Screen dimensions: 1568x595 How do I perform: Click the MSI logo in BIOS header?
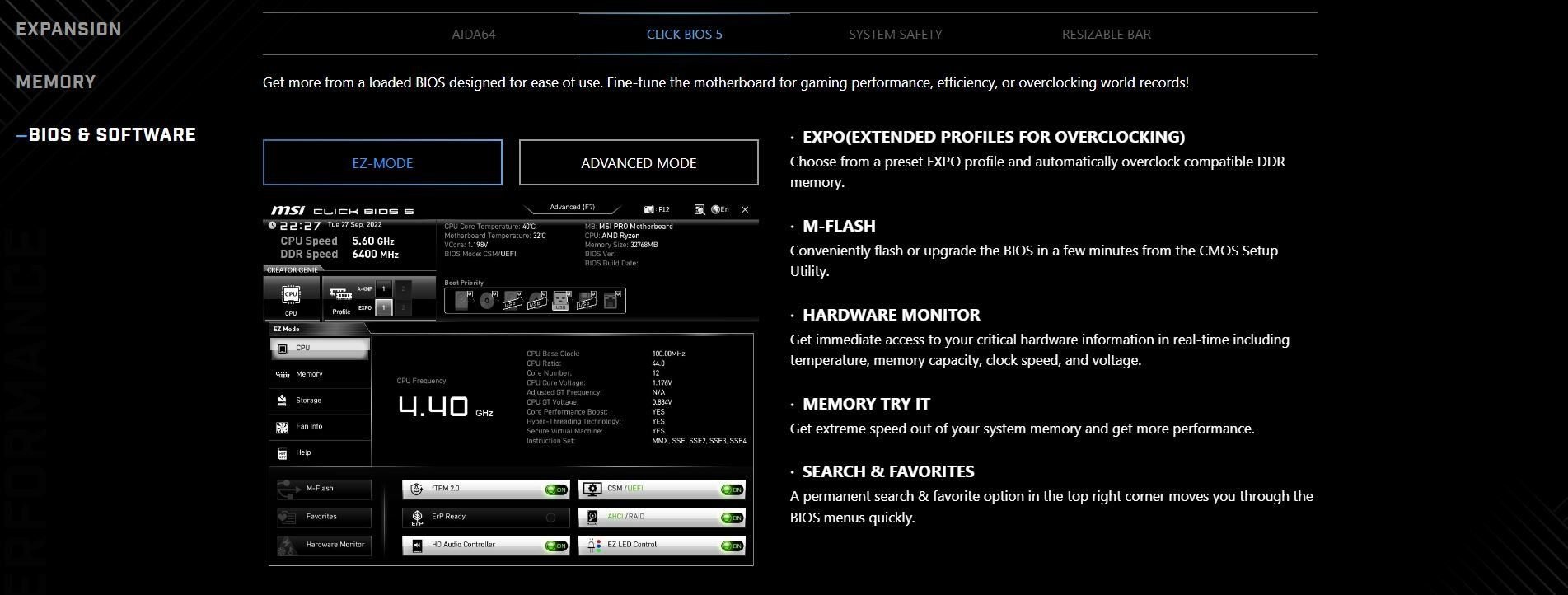click(288, 211)
